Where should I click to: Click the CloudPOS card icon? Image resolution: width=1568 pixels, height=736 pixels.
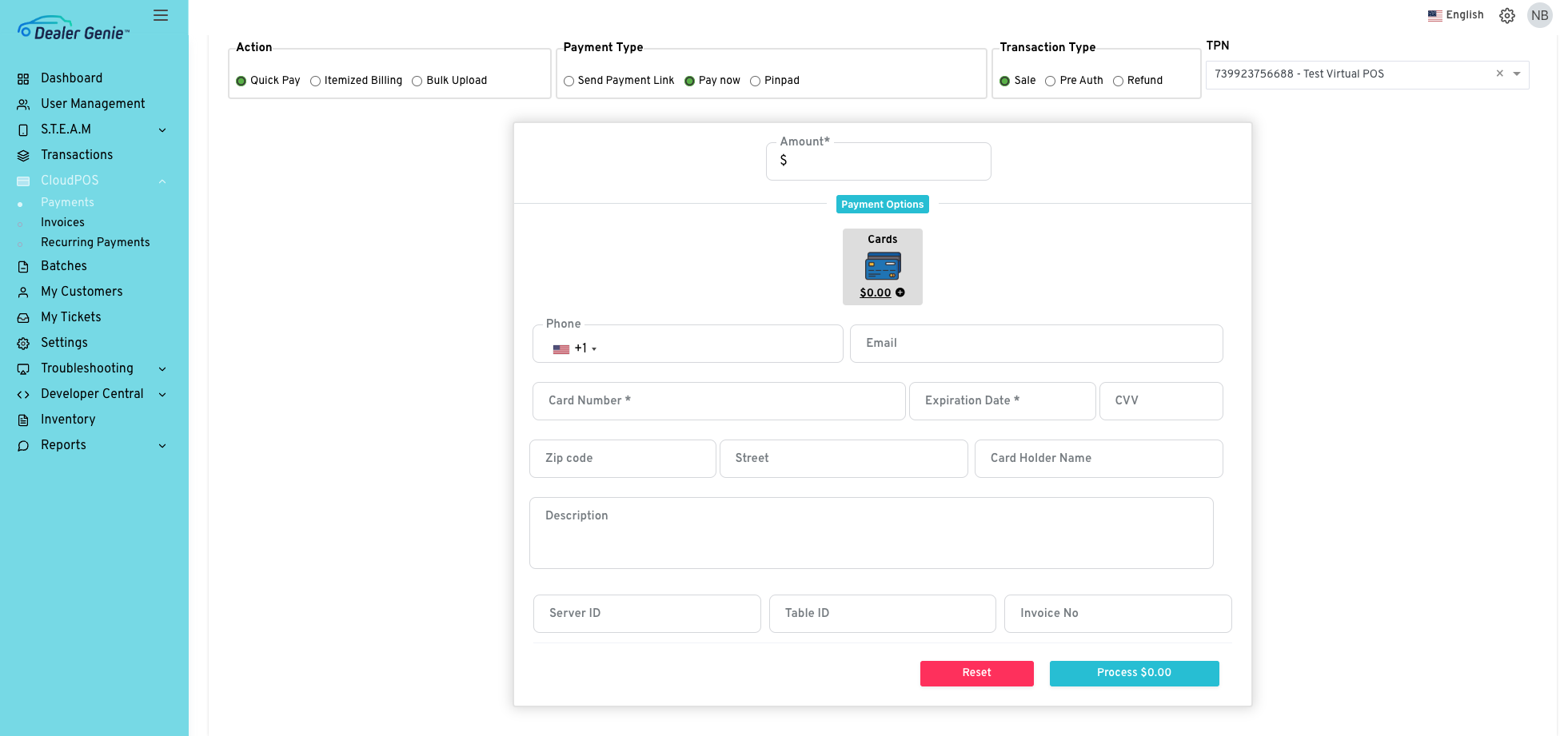pyautogui.click(x=23, y=181)
